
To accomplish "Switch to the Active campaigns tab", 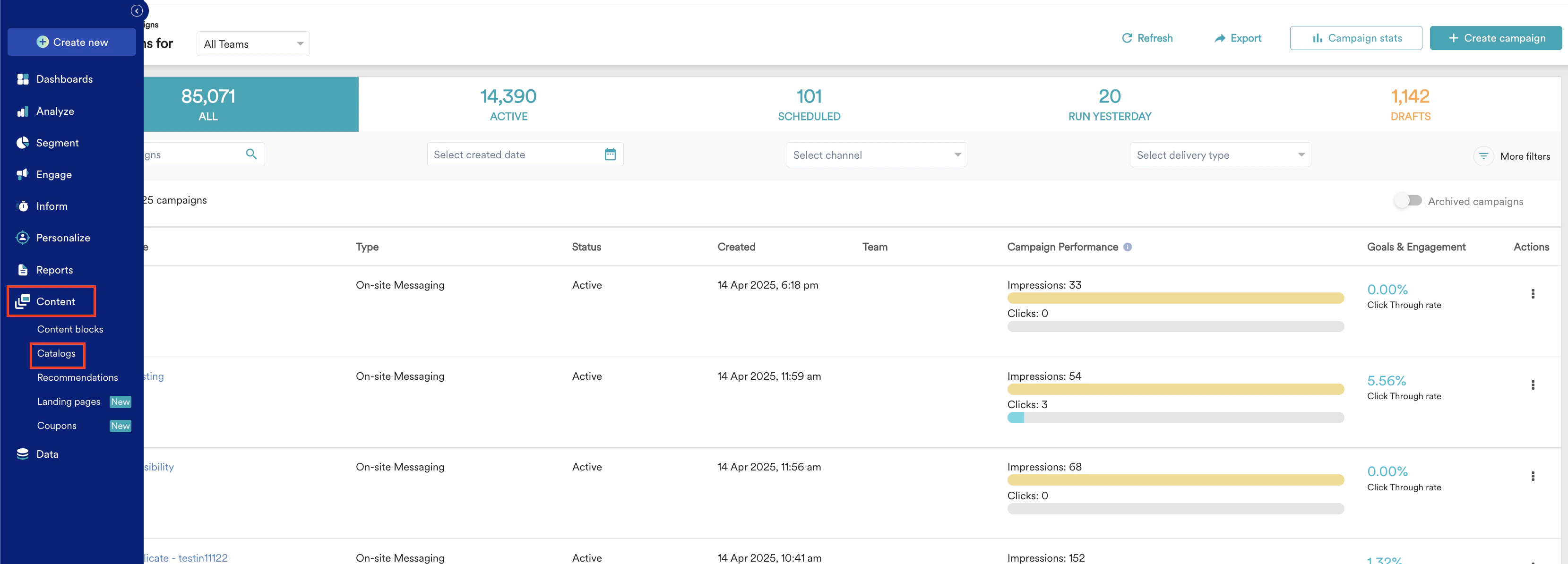I will coord(508,104).
